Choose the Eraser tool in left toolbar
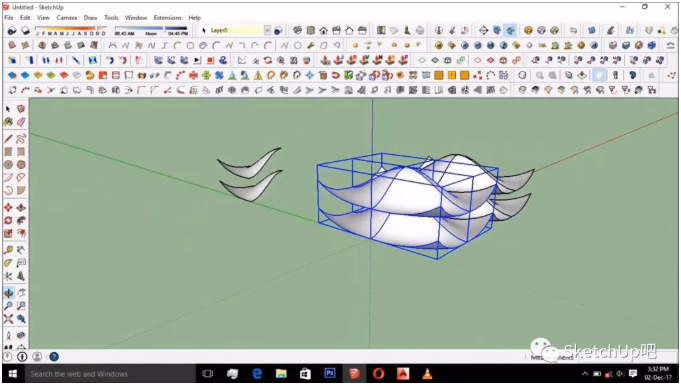Screen dimensions: 681x384 21,122
